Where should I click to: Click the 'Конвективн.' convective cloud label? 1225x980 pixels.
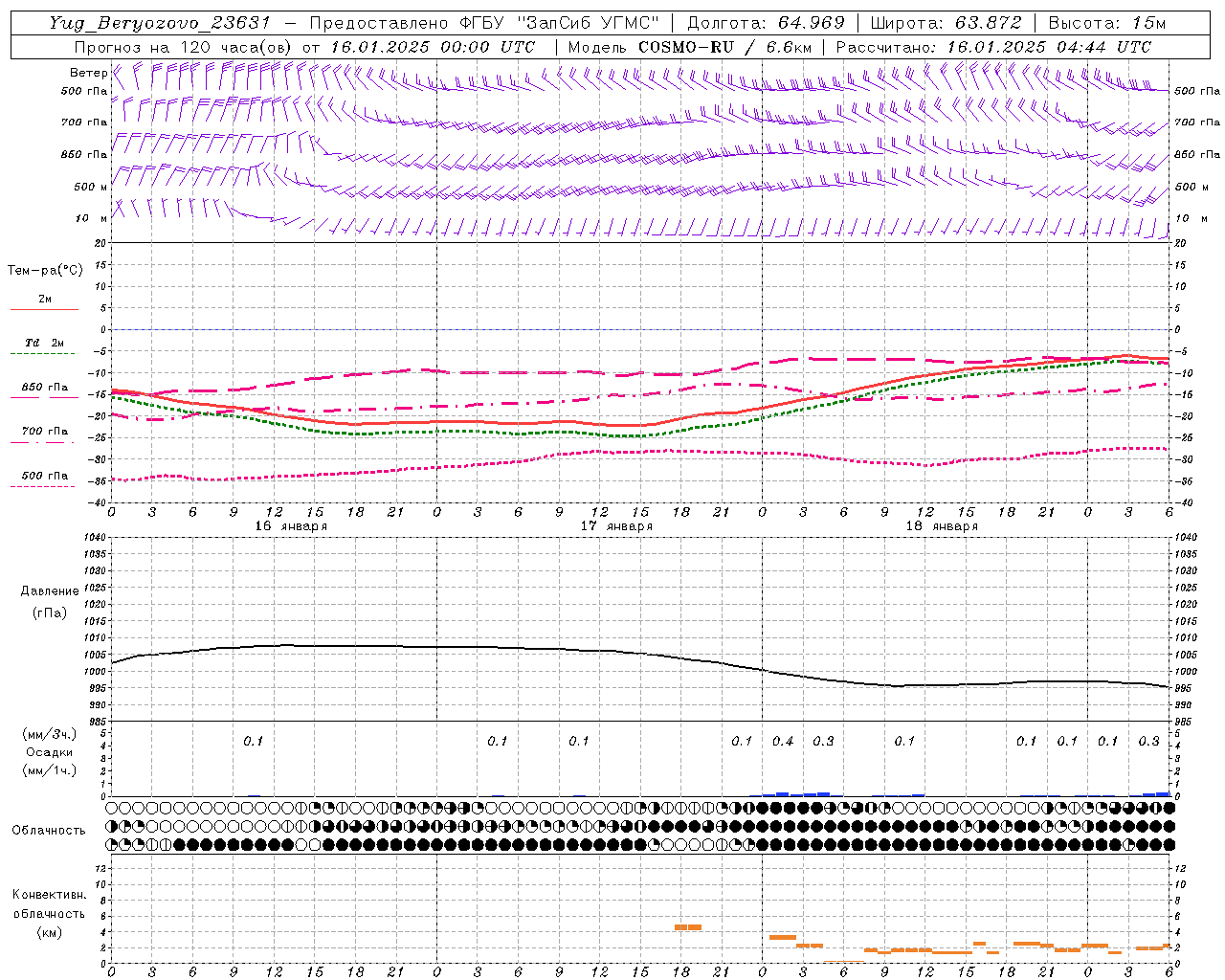click(x=49, y=895)
